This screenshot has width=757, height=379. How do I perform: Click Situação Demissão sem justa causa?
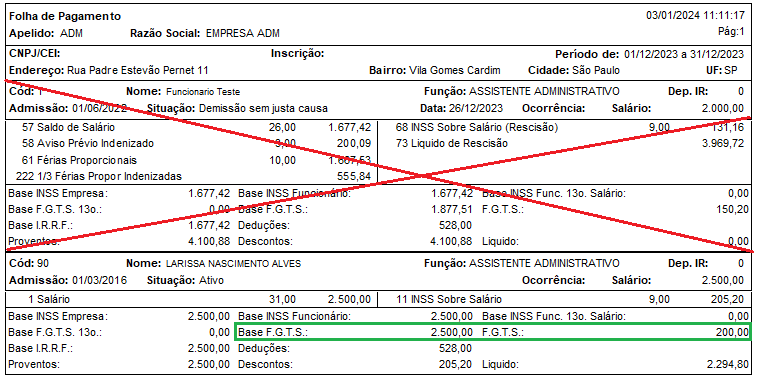(238, 108)
